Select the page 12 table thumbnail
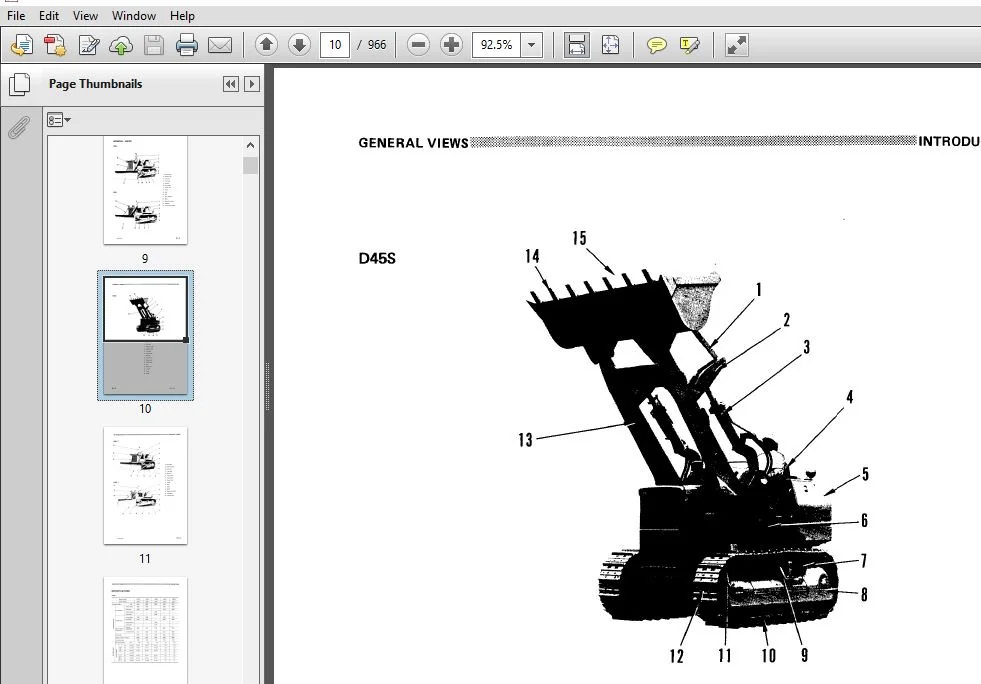981x684 pixels. (145, 630)
